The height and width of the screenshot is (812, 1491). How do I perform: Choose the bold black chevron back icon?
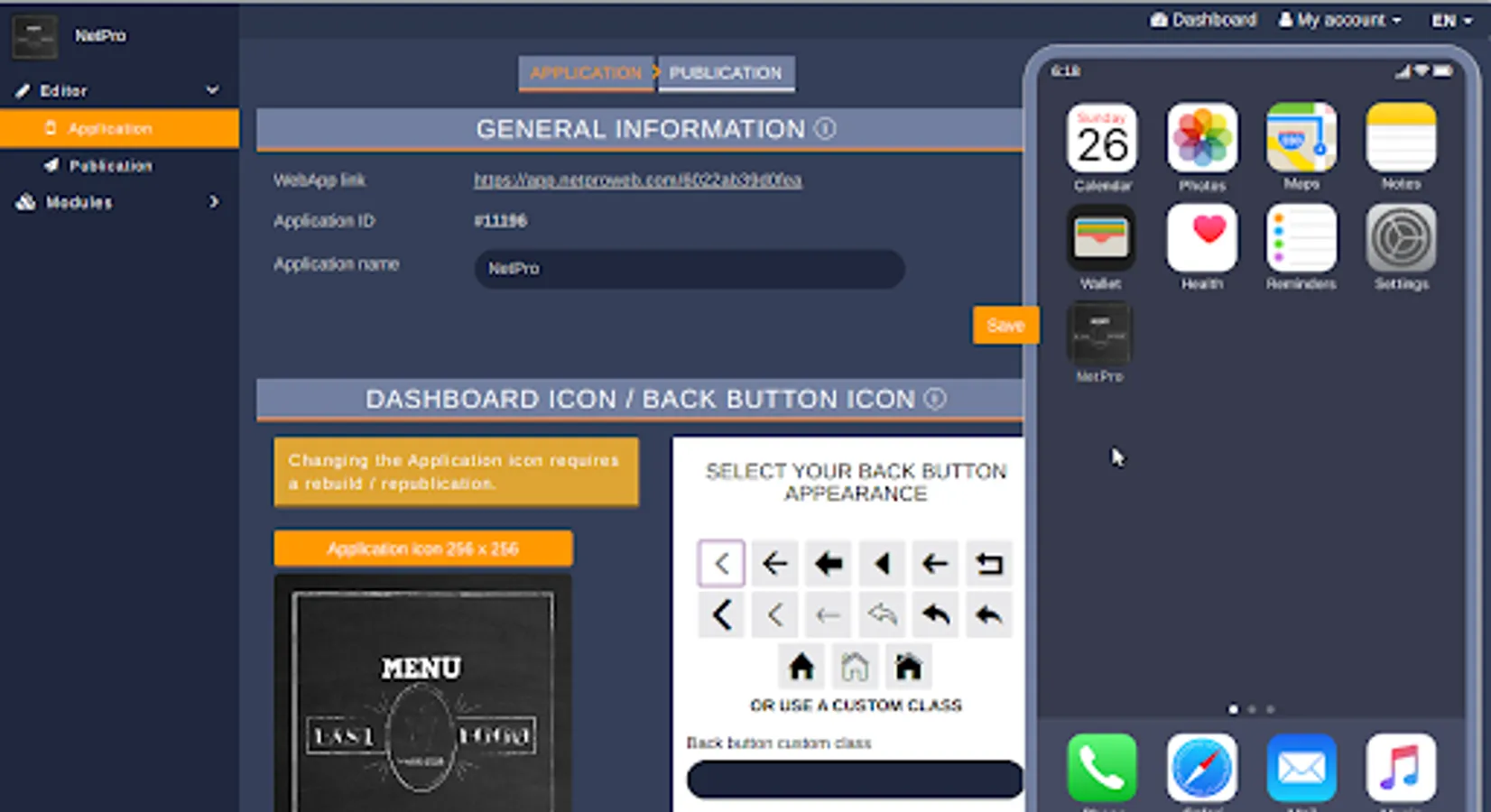coord(721,615)
